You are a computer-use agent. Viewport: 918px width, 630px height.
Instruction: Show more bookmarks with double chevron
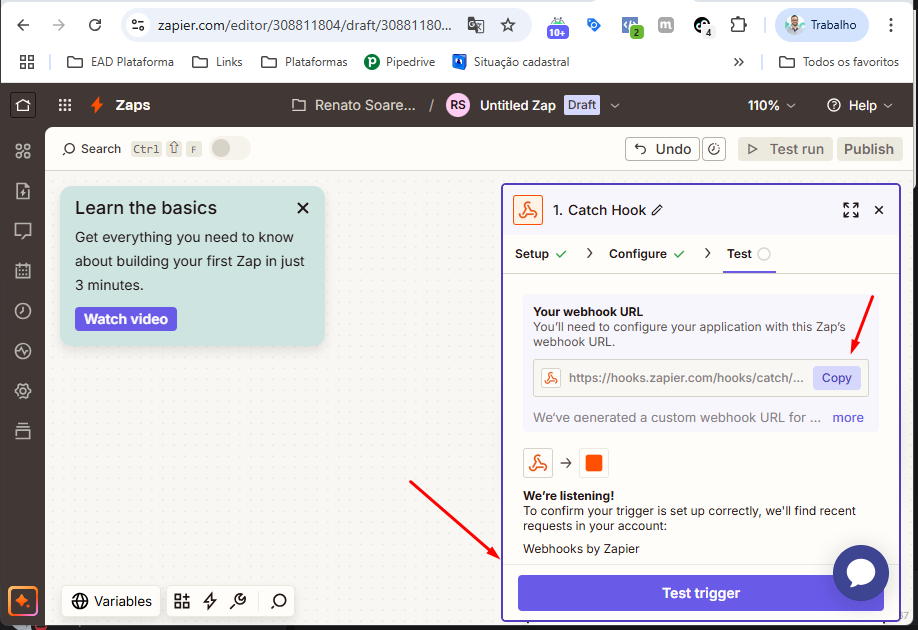(739, 62)
